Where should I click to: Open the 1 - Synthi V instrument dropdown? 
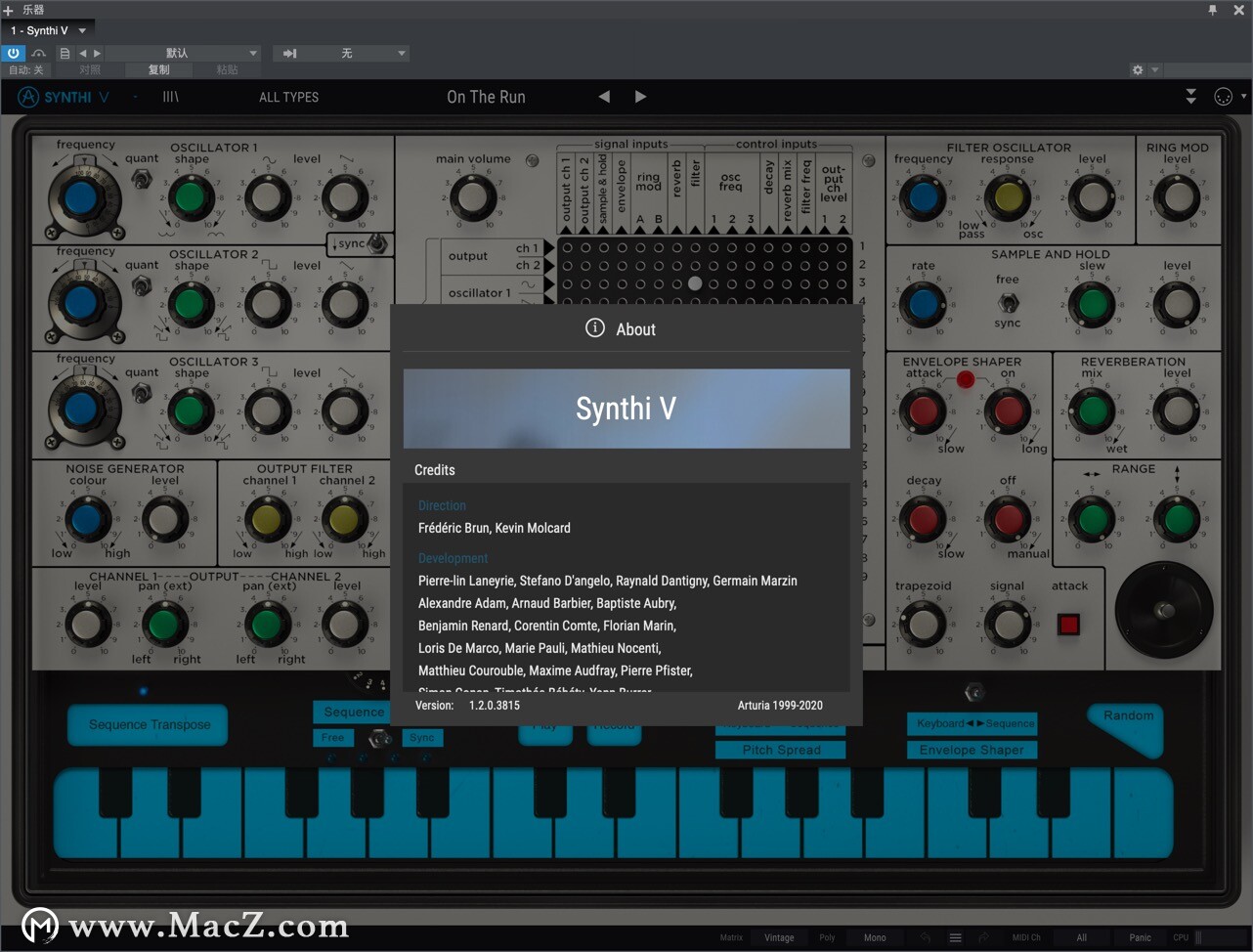(x=49, y=30)
